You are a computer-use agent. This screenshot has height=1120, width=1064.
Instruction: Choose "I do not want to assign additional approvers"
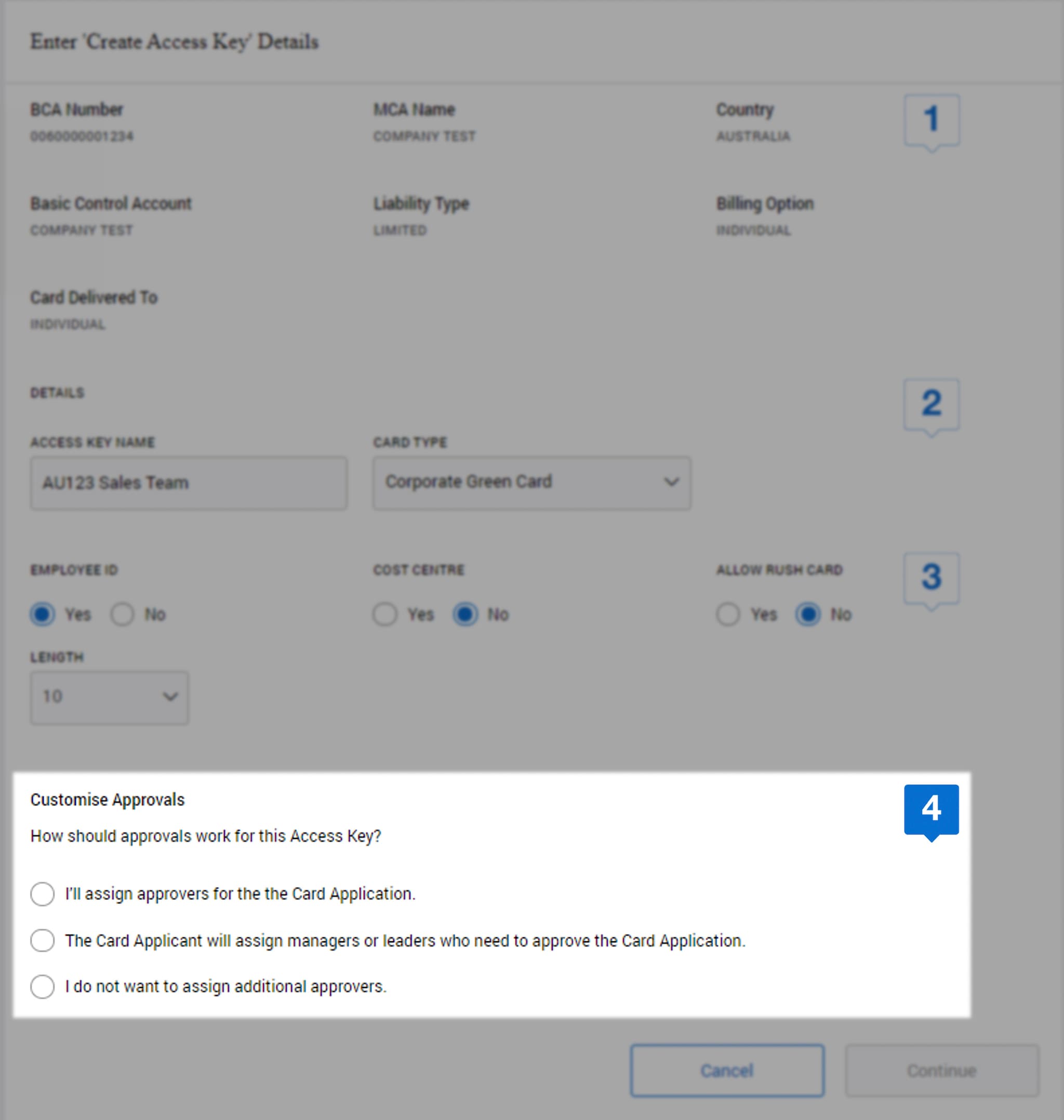click(42, 986)
